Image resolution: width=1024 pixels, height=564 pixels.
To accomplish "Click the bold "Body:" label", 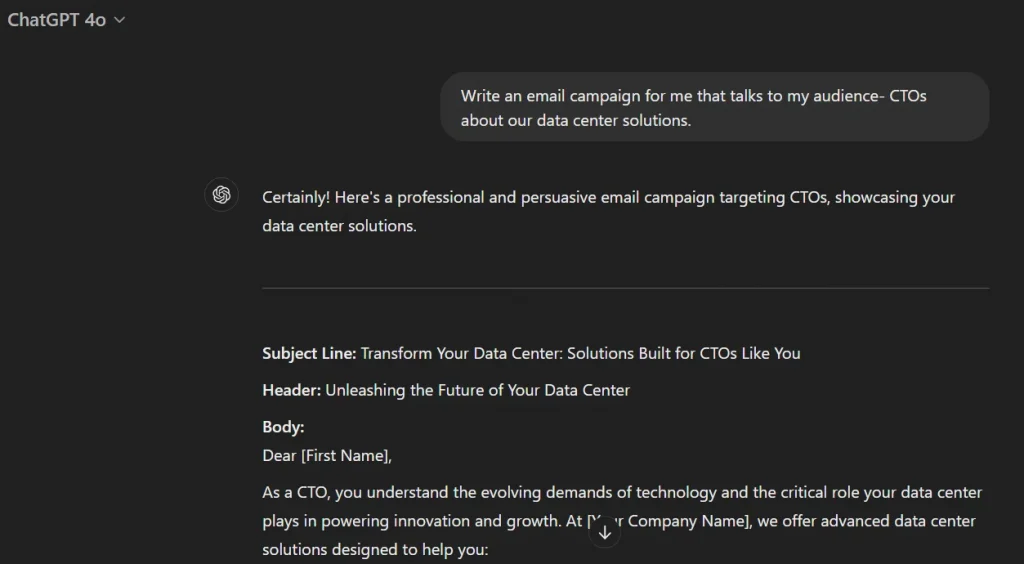I will tap(283, 427).
